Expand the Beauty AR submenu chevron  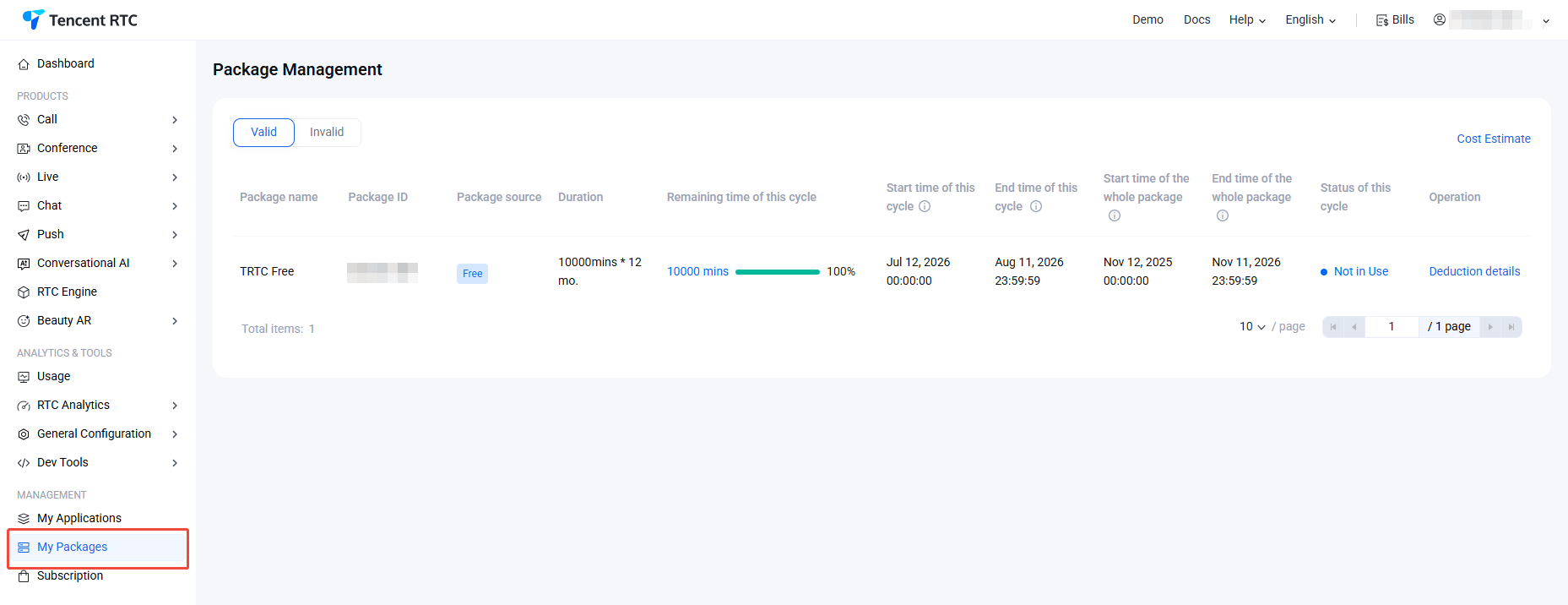(x=175, y=321)
